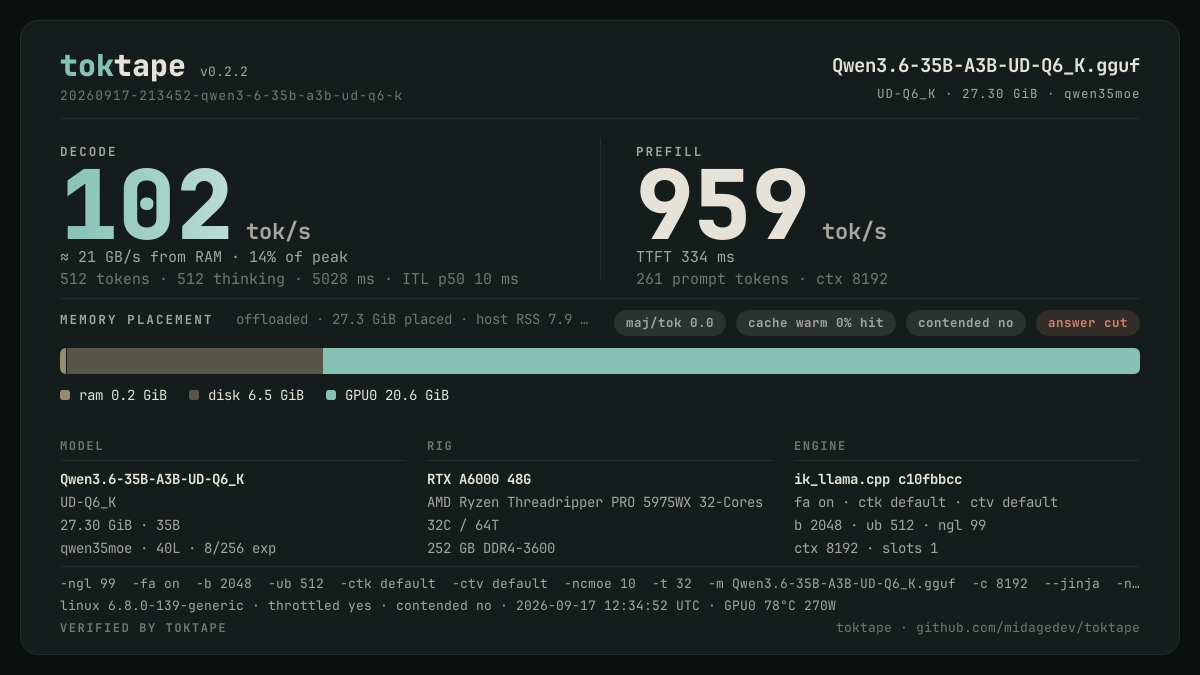Click 'ctx 8192 · slots 1' engine row
Image resolution: width=1200 pixels, height=675 pixels.
point(866,549)
